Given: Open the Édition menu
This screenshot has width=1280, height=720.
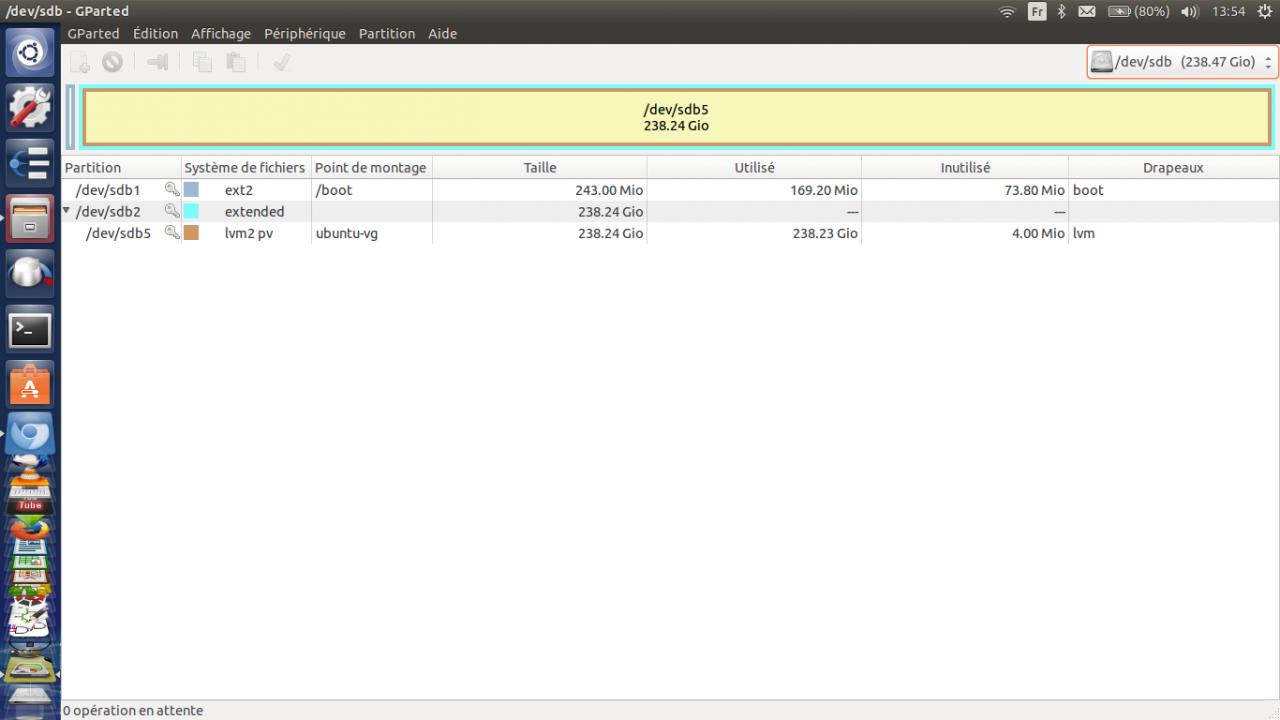Looking at the screenshot, I should [x=155, y=33].
